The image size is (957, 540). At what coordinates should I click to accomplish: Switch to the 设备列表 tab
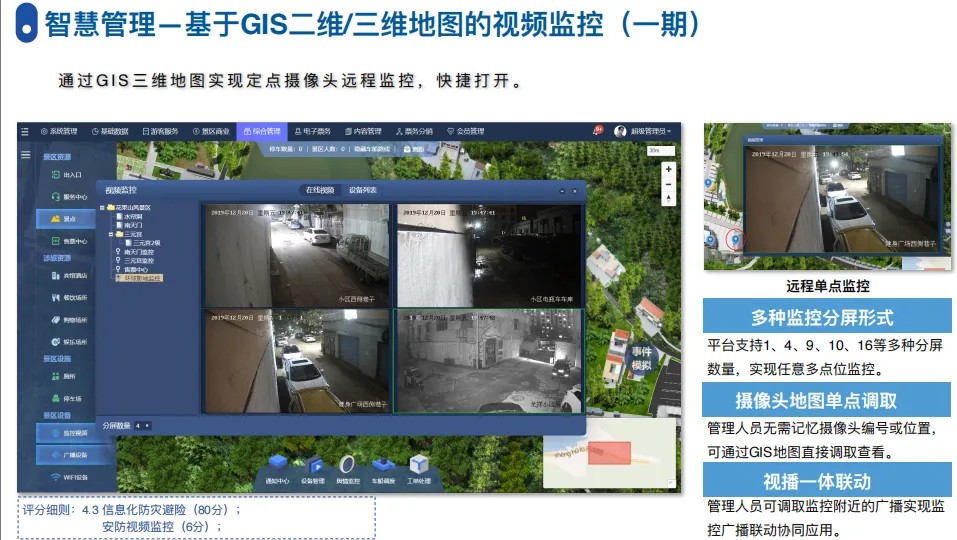[362, 190]
